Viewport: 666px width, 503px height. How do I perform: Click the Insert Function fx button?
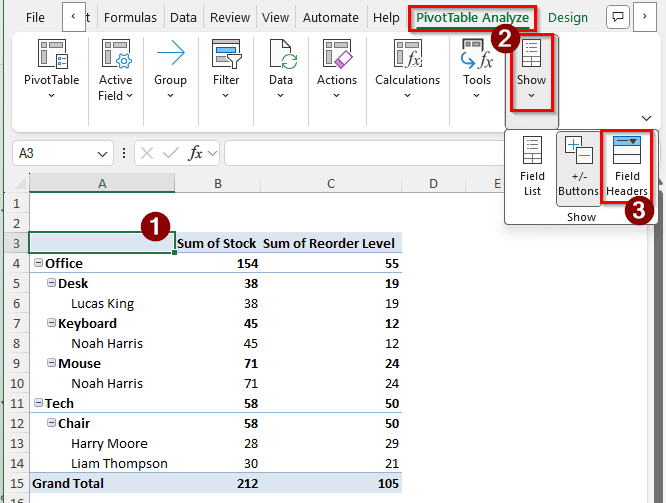[196, 153]
